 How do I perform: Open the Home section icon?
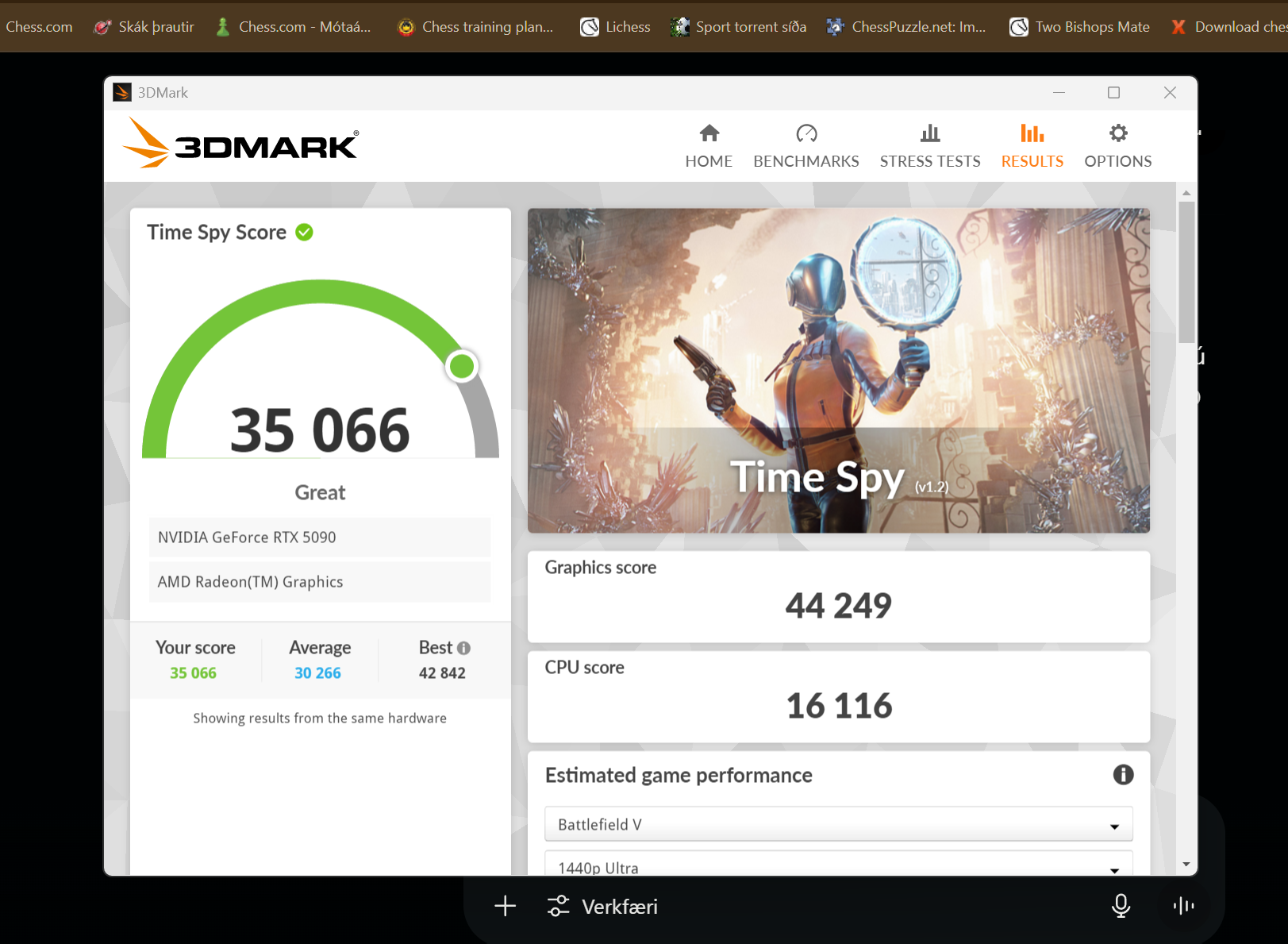709,133
